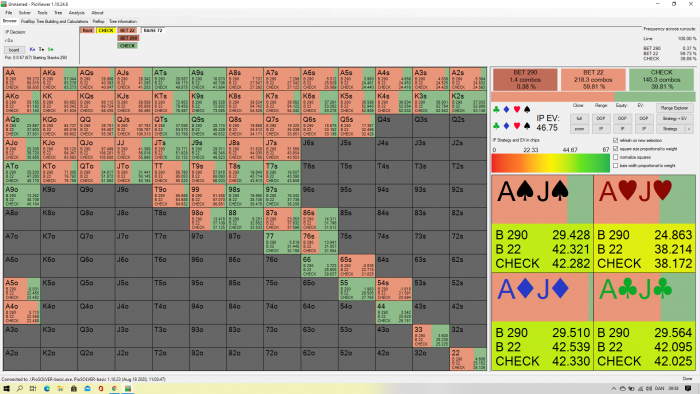Enable the normalize squares checkbox

(x=616, y=157)
